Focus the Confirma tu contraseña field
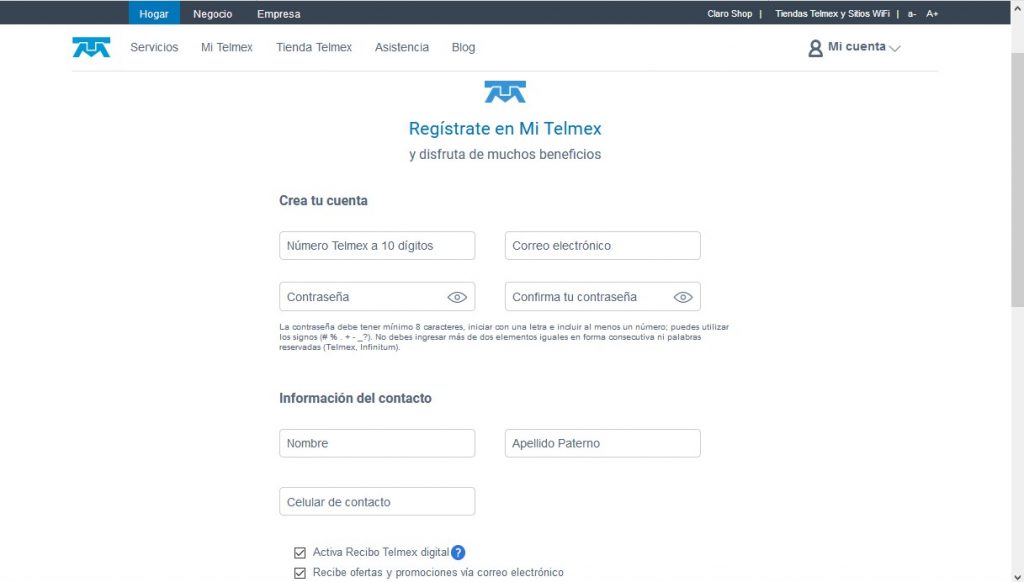Image resolution: width=1024 pixels, height=582 pixels. click(x=603, y=297)
